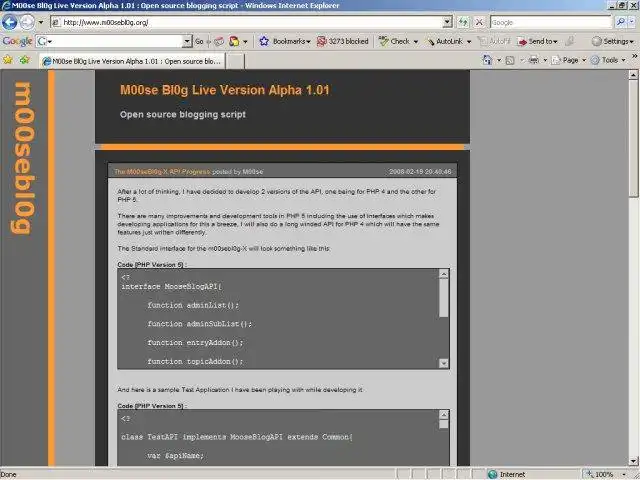Click the Google logo on the toolbar
Viewport: 640px width, 480px height.
17,41
